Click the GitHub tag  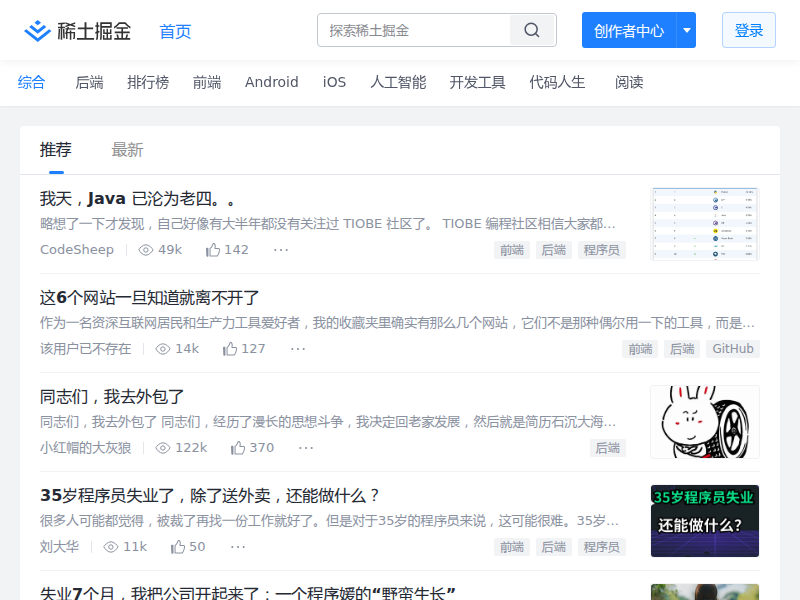click(x=732, y=349)
